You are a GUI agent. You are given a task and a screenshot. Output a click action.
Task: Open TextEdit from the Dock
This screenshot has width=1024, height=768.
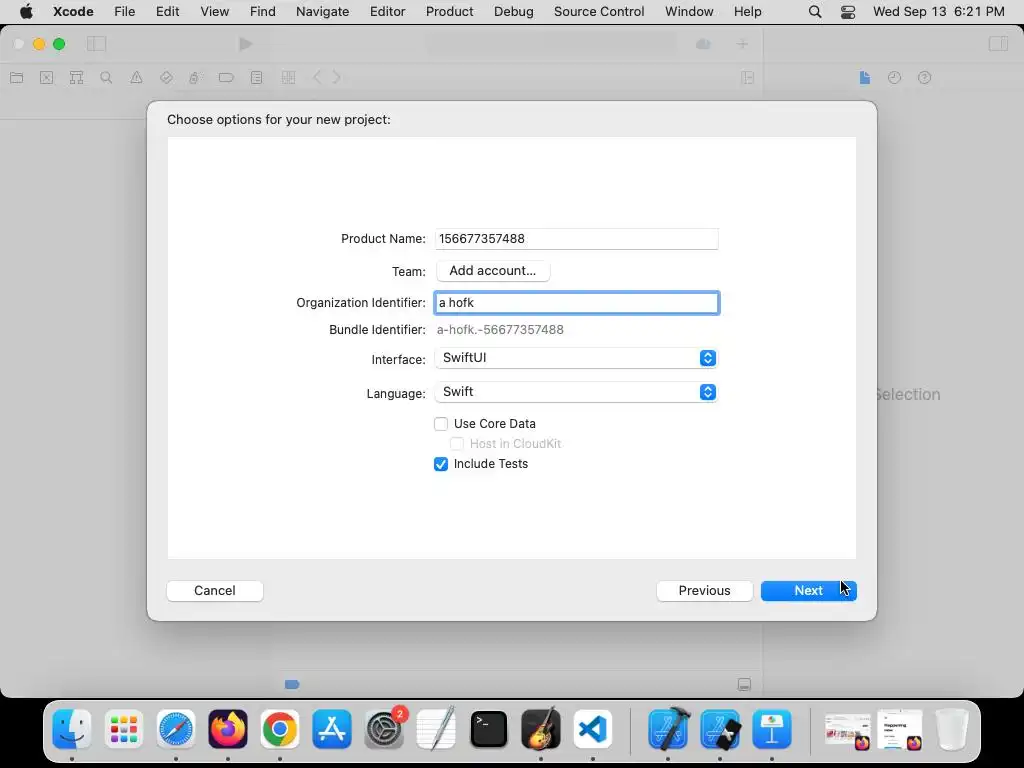436,729
